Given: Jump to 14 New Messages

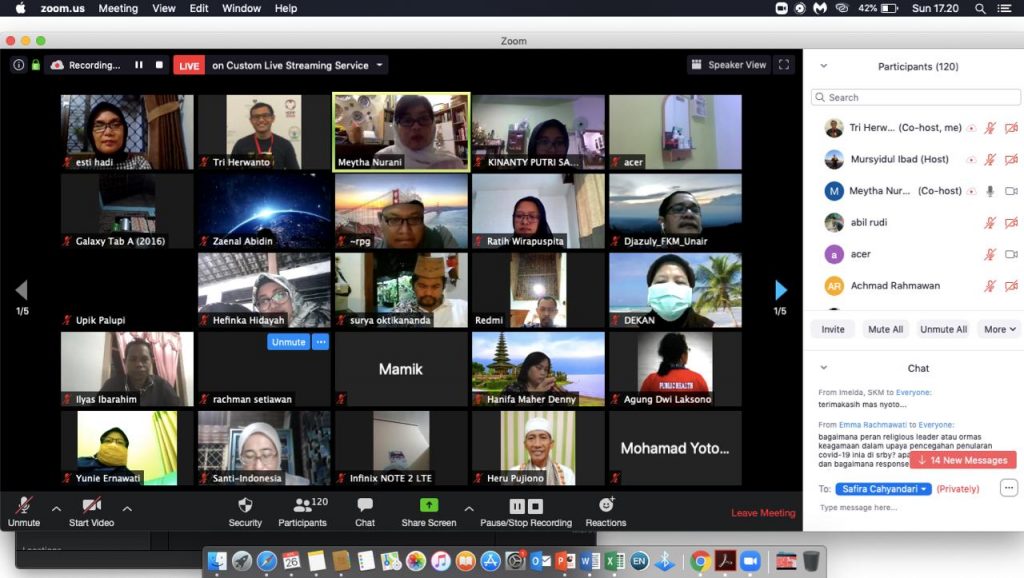Looking at the screenshot, I should tap(963, 460).
